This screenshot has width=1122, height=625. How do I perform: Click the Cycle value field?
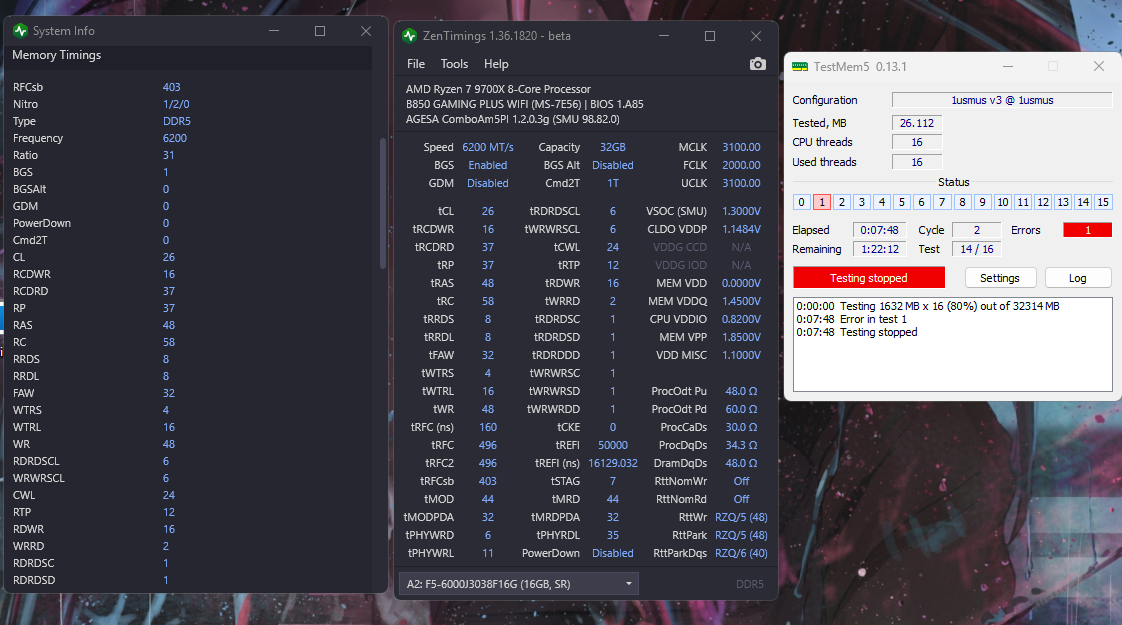[x=977, y=230]
